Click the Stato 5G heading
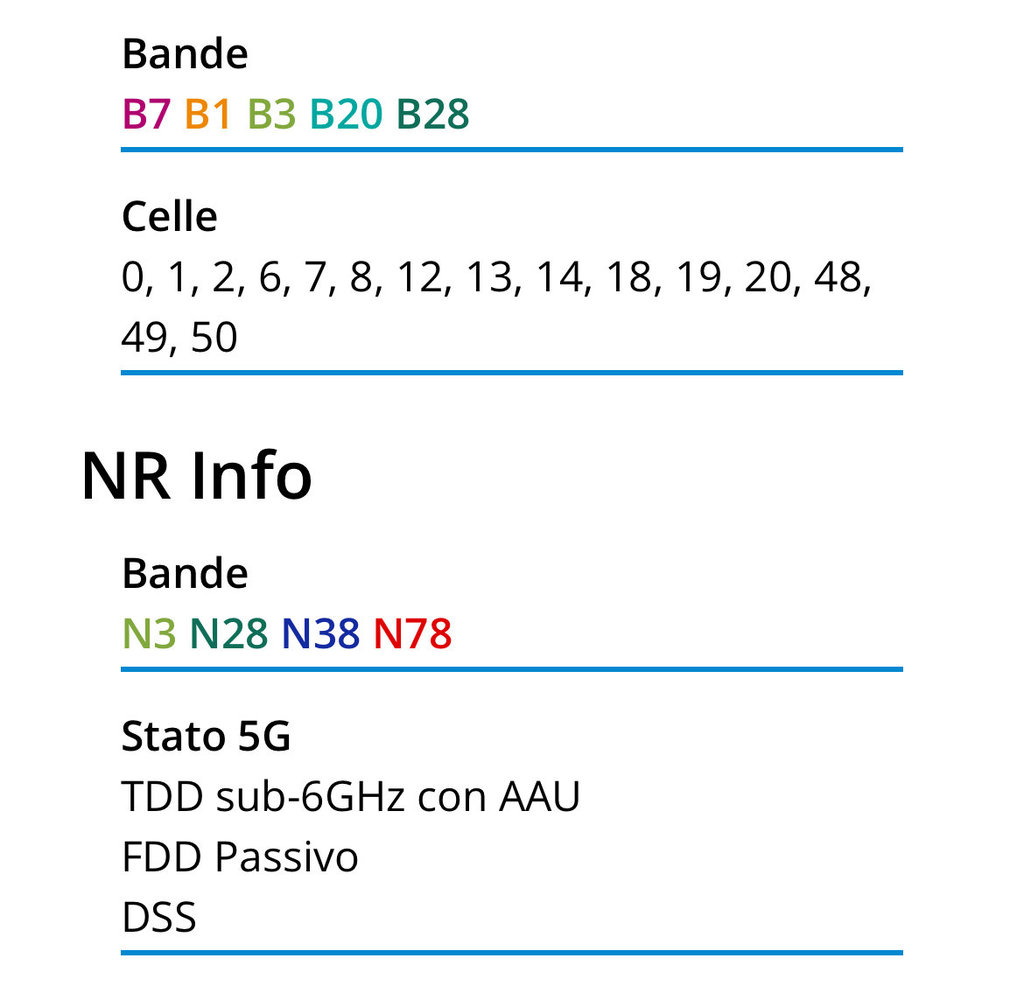Image resolution: width=1024 pixels, height=993 pixels. tap(206, 737)
